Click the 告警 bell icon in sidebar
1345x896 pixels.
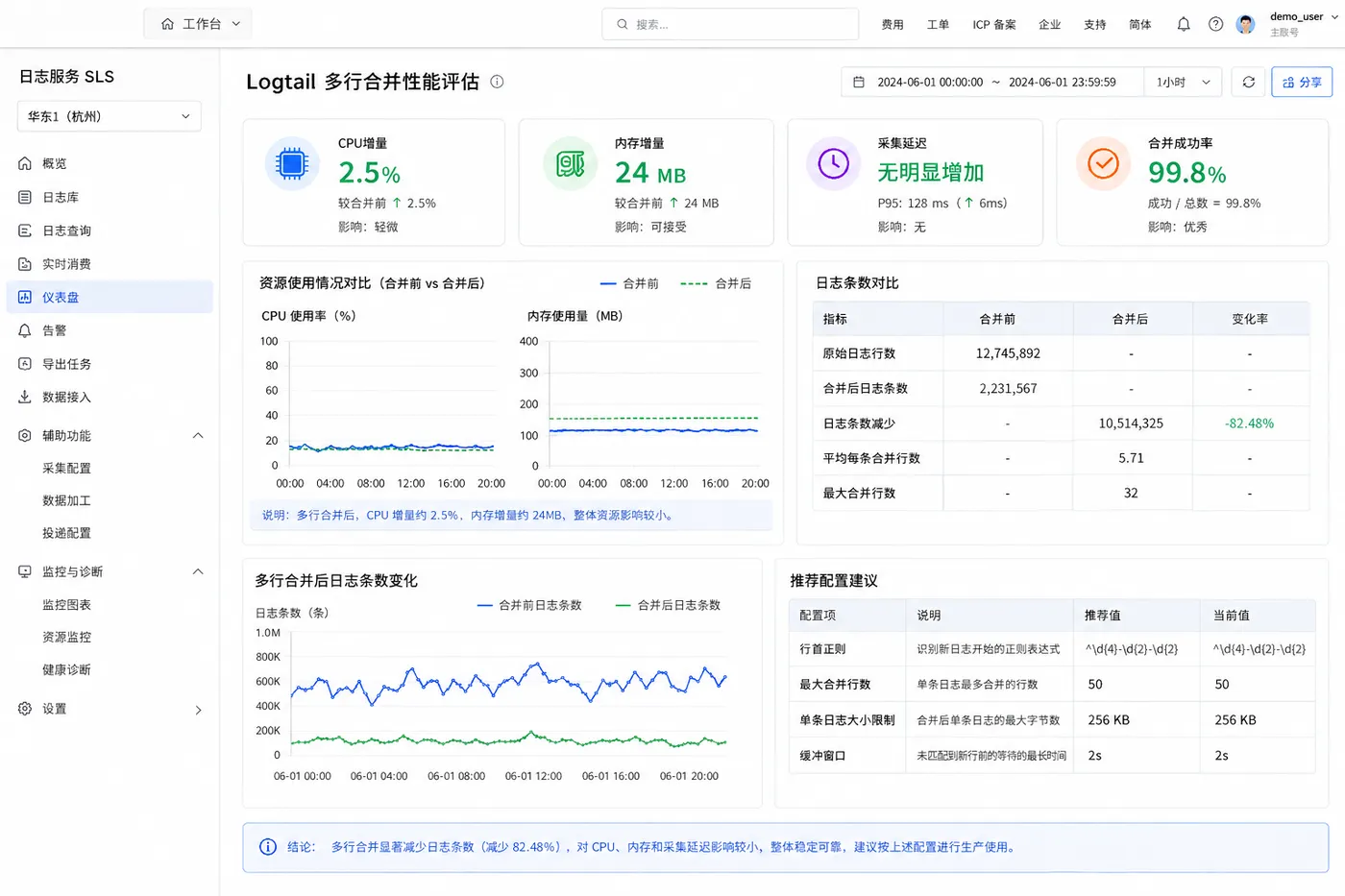pos(25,330)
